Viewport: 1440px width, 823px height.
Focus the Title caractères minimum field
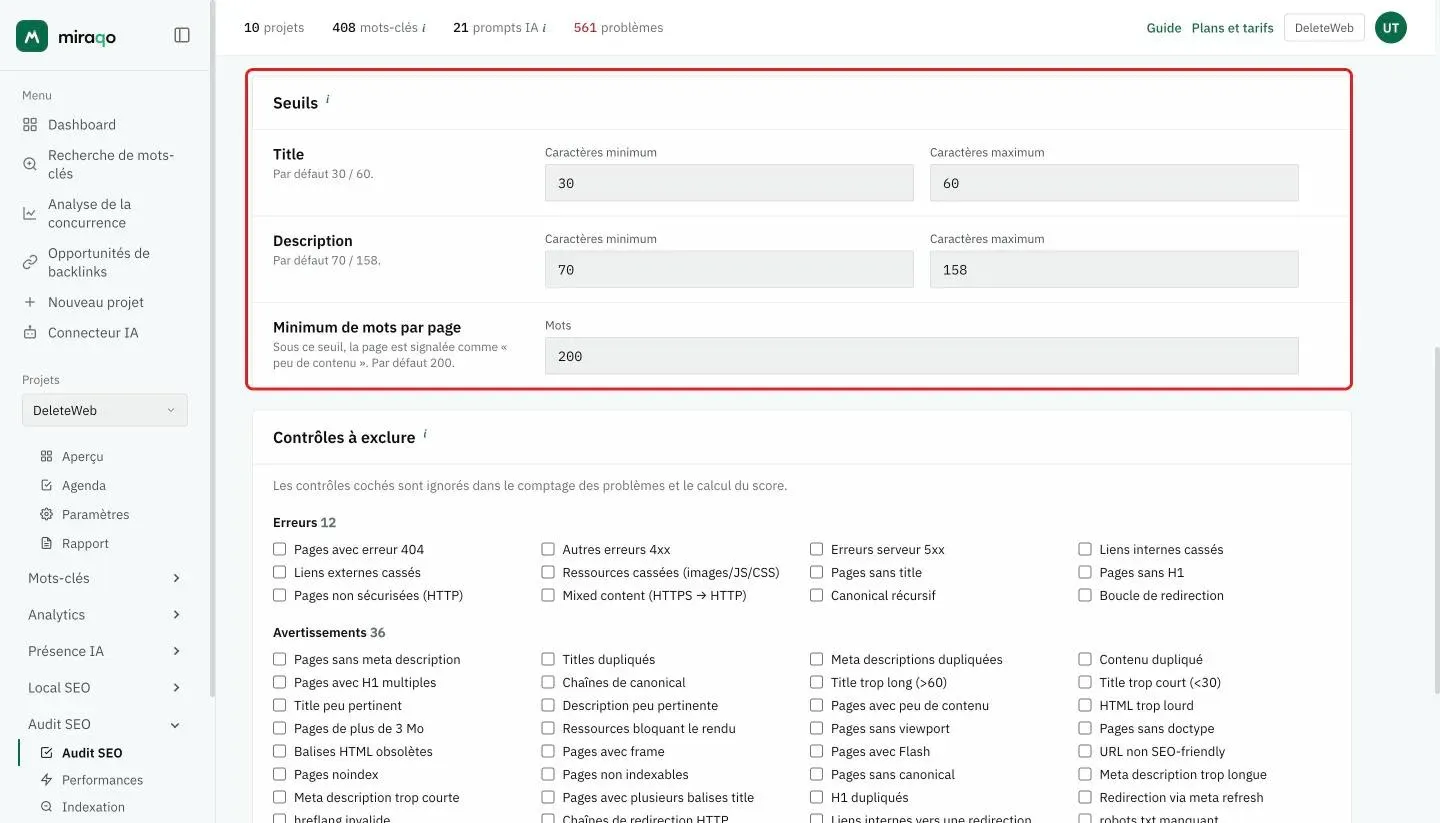coord(729,183)
